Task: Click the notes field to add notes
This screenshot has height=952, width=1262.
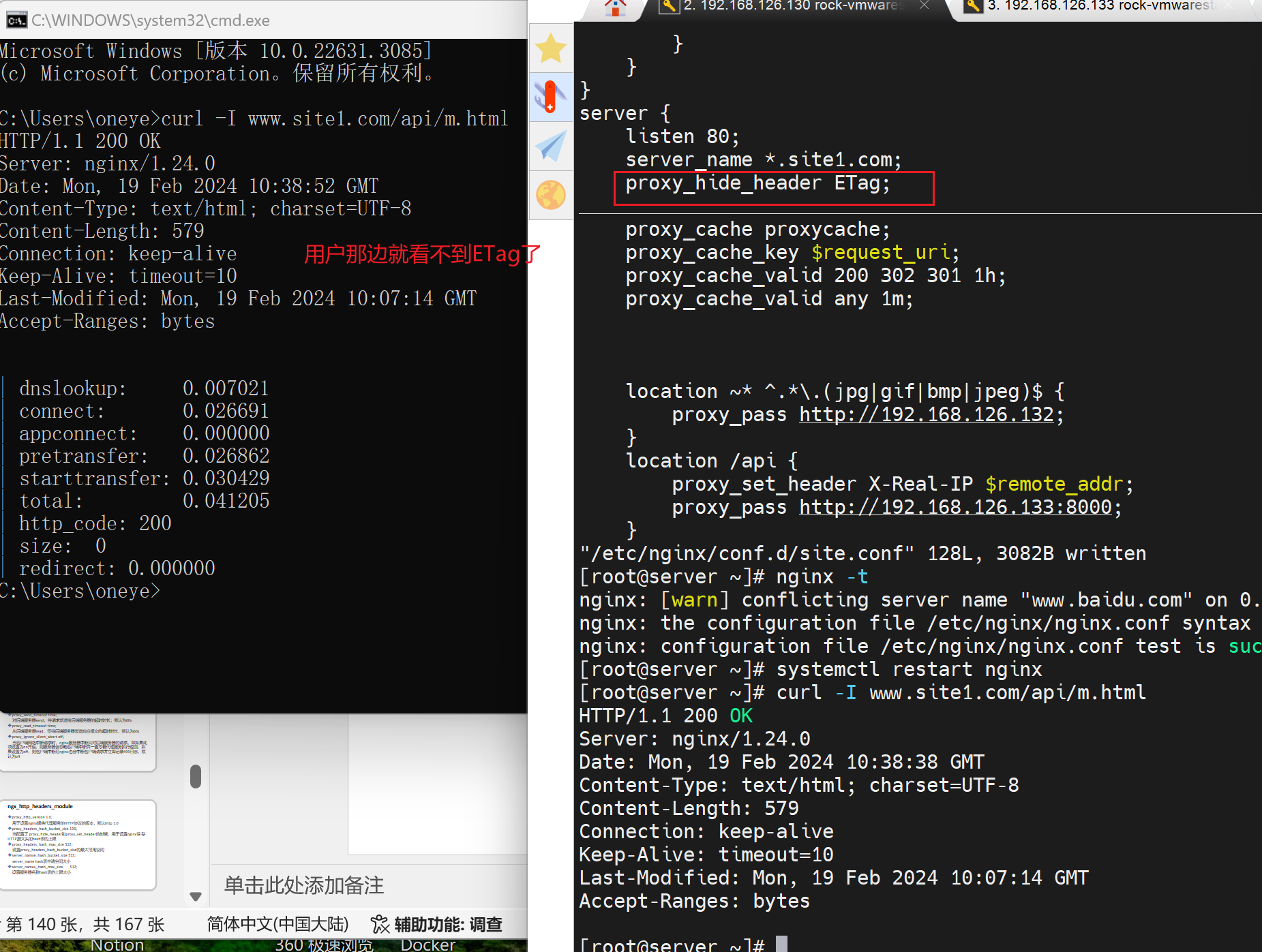Action: (304, 885)
